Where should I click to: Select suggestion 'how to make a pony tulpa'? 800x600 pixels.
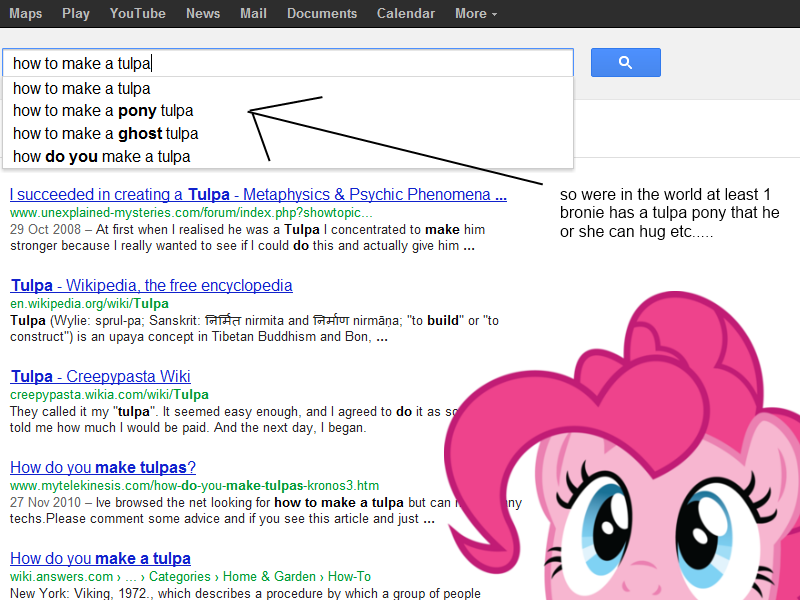click(288, 111)
